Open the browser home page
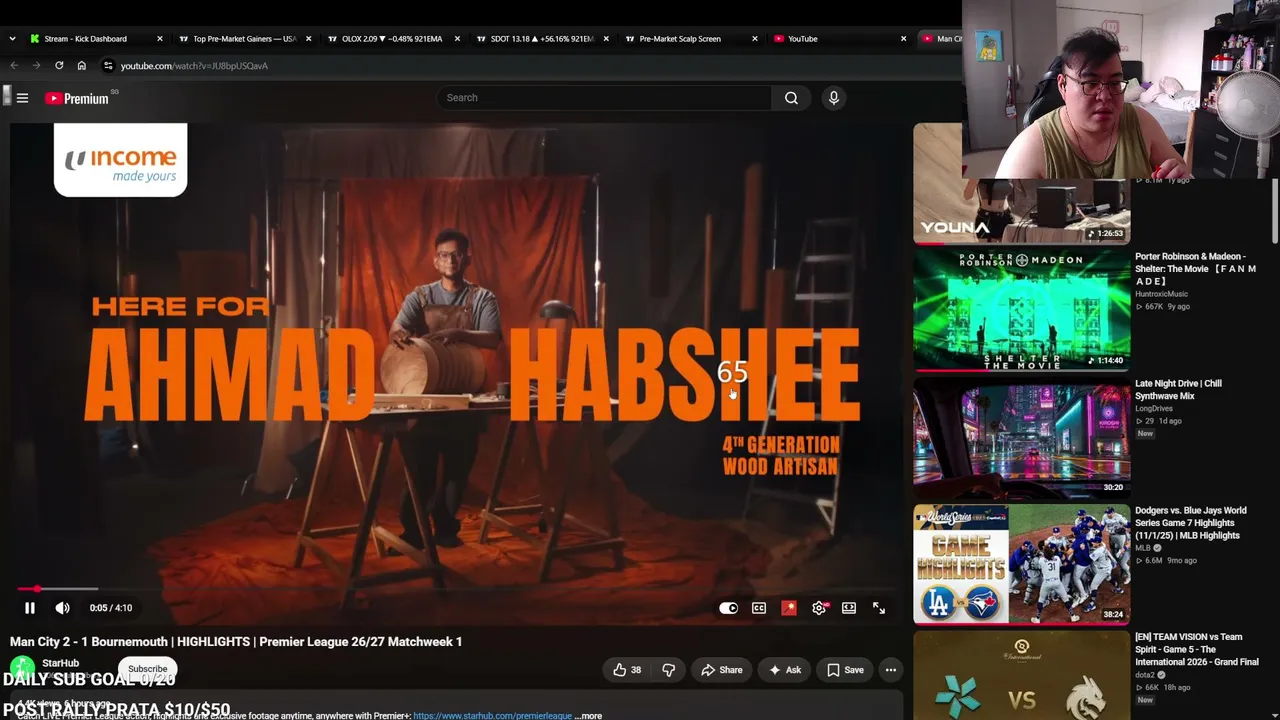Viewport: 1280px width, 720px height. (82, 66)
